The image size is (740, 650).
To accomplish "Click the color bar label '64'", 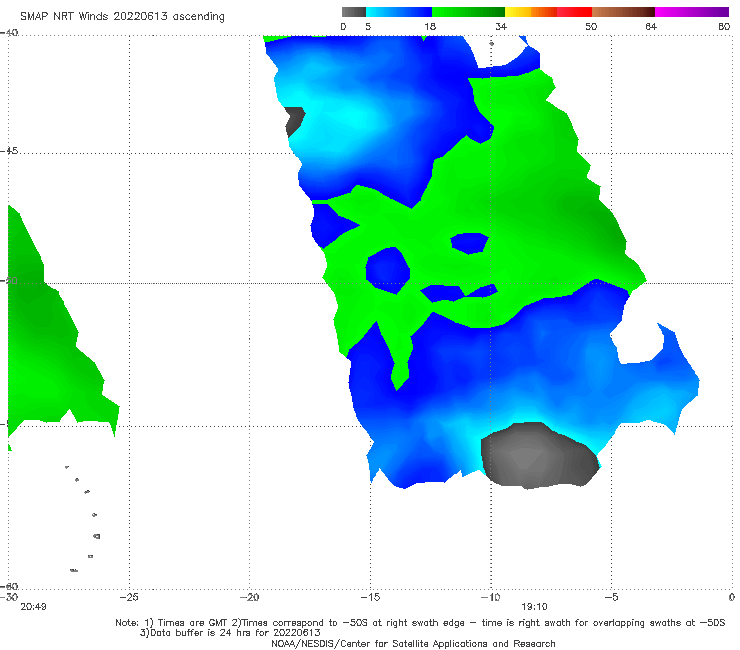I will [x=651, y=26].
